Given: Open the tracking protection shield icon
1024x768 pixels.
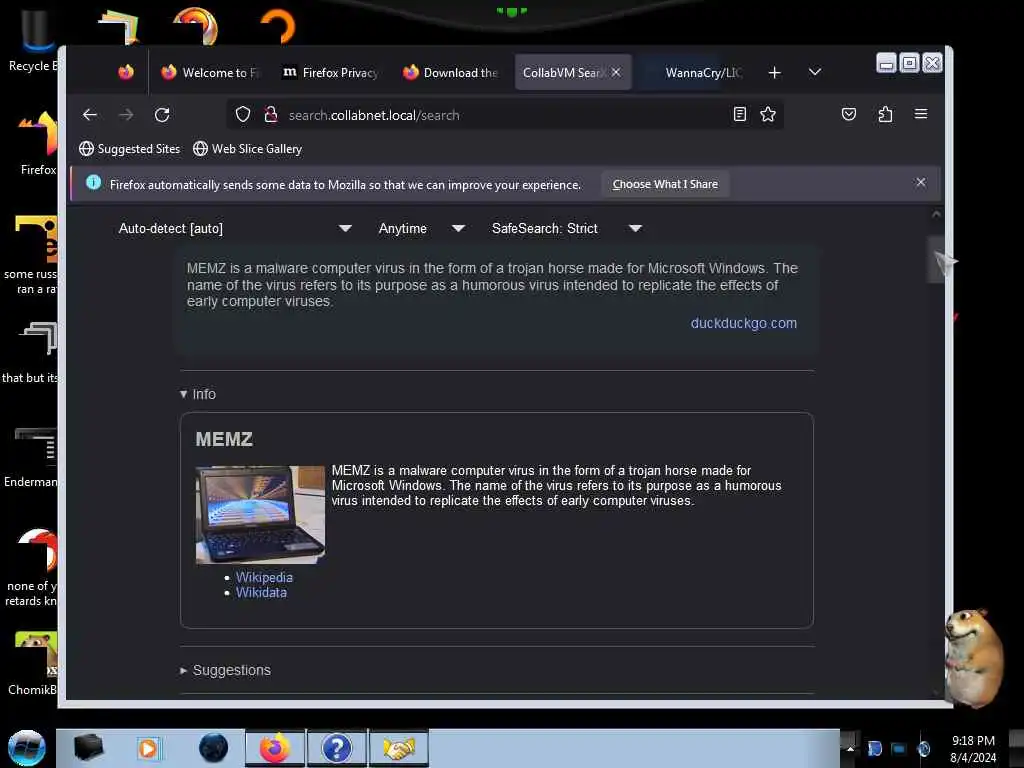Looking at the screenshot, I should point(243,114).
